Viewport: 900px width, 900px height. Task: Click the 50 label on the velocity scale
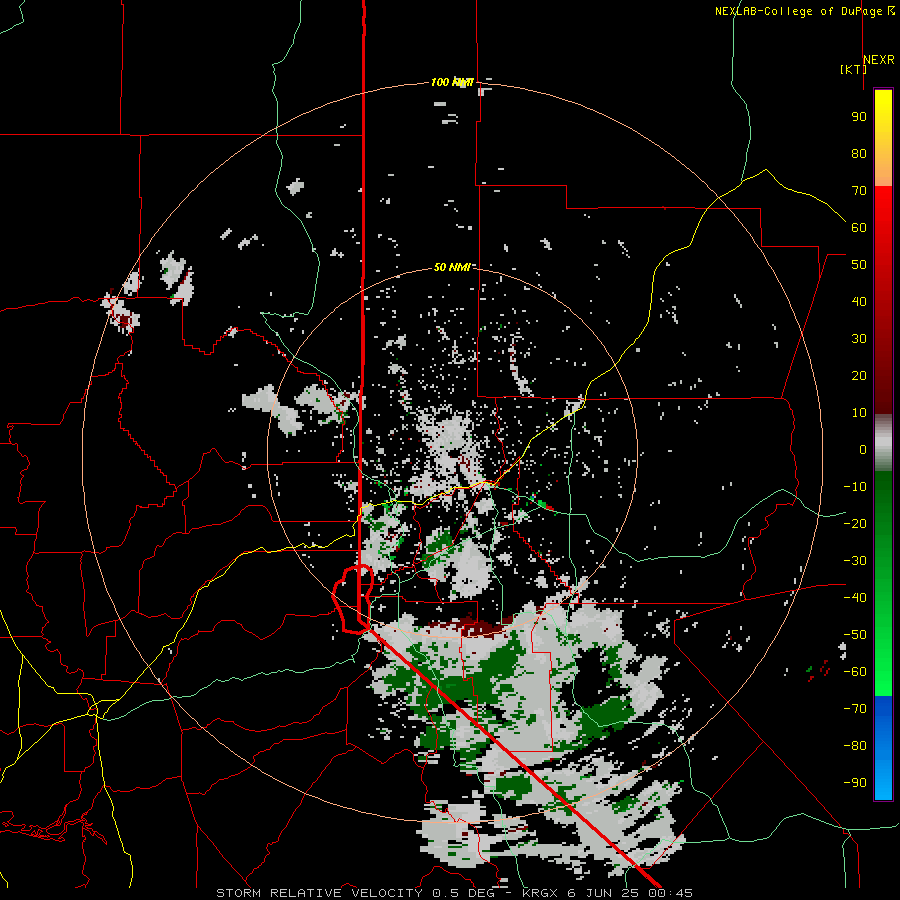coord(859,265)
